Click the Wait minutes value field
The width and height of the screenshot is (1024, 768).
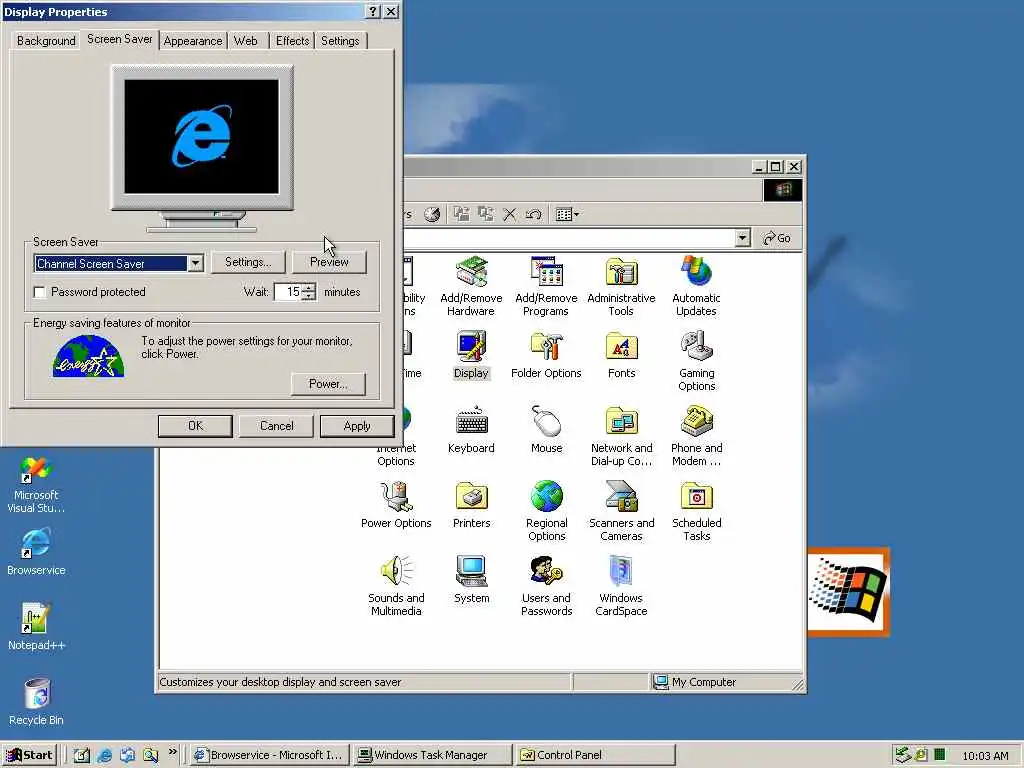click(x=288, y=292)
